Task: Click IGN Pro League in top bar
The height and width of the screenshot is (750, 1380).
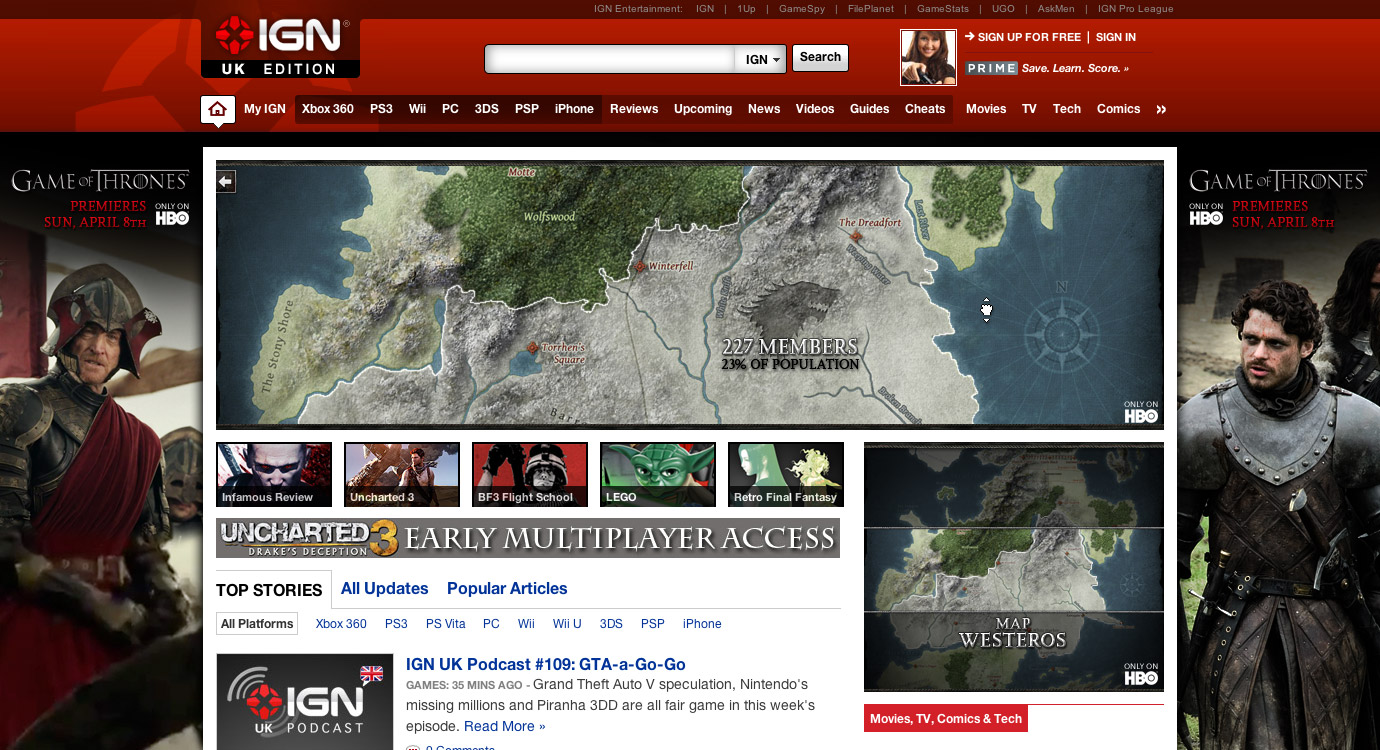Action: [1135, 9]
